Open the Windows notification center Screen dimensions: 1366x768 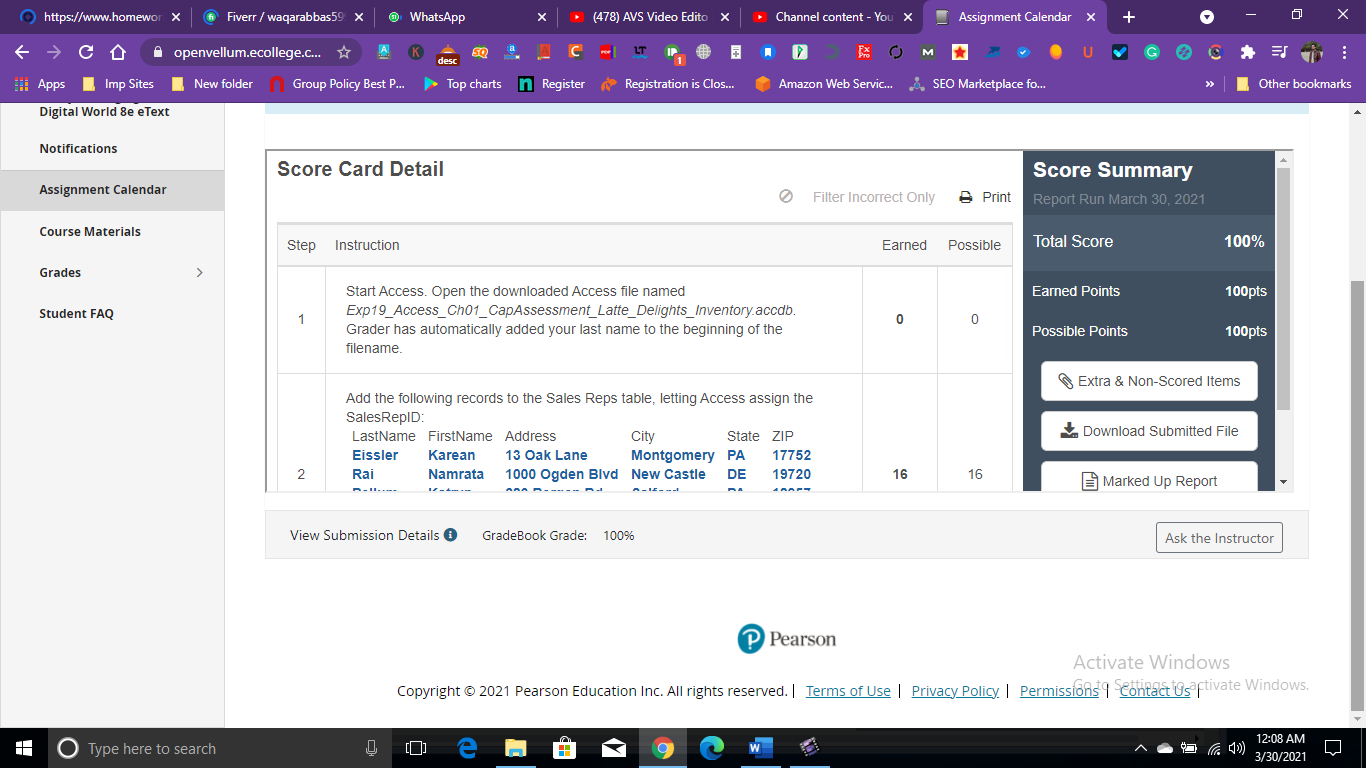point(1332,748)
